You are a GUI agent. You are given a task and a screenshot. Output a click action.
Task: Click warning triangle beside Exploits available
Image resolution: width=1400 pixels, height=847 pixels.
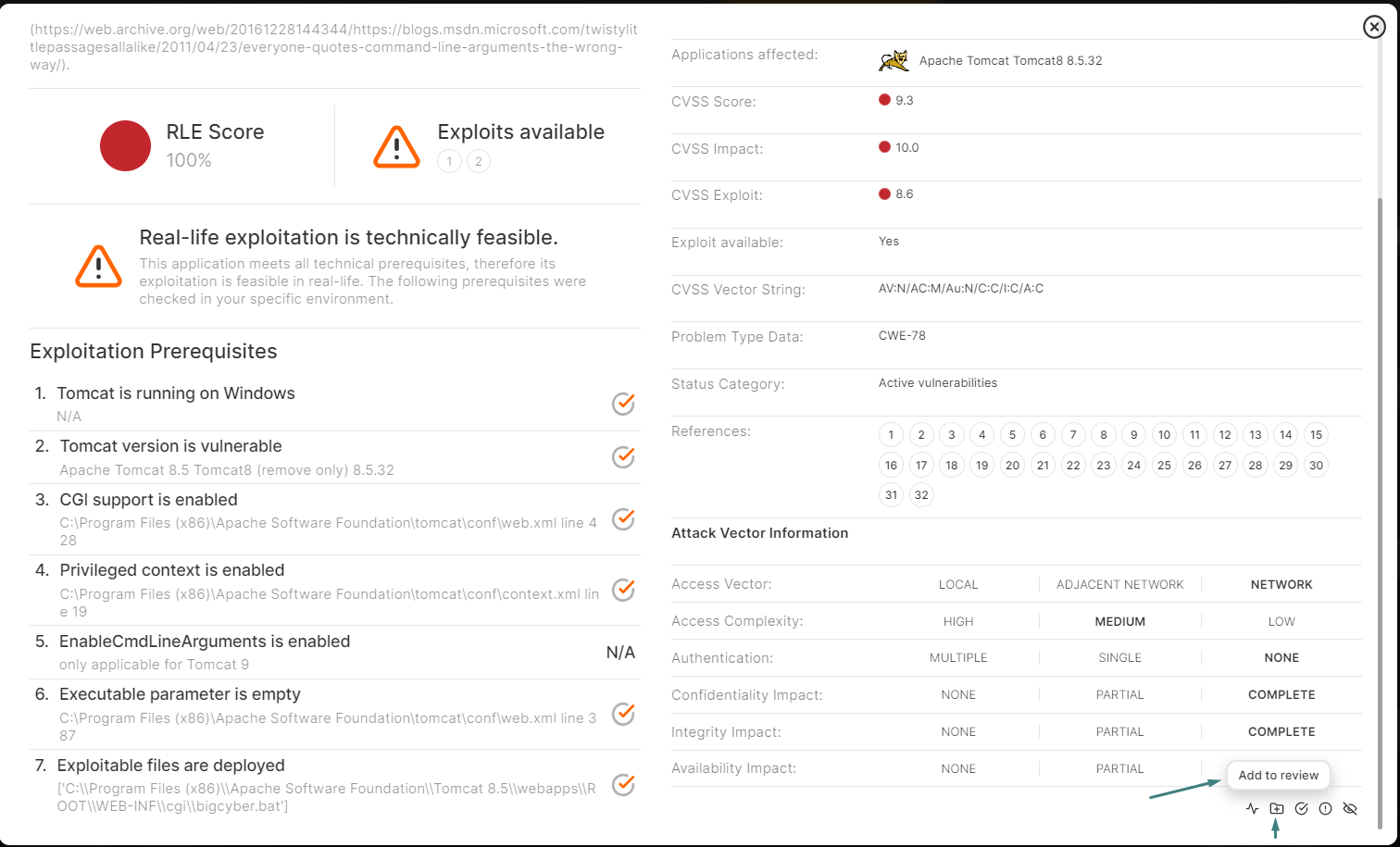tap(396, 146)
